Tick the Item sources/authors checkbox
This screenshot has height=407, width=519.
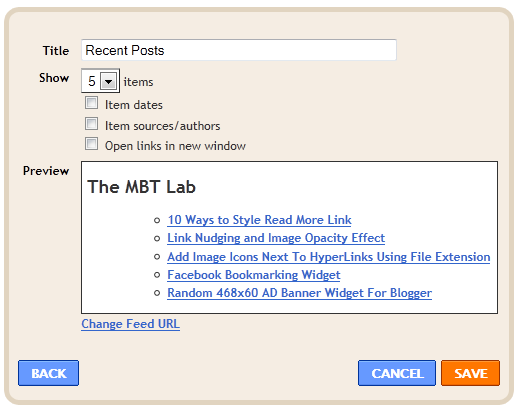click(x=91, y=124)
